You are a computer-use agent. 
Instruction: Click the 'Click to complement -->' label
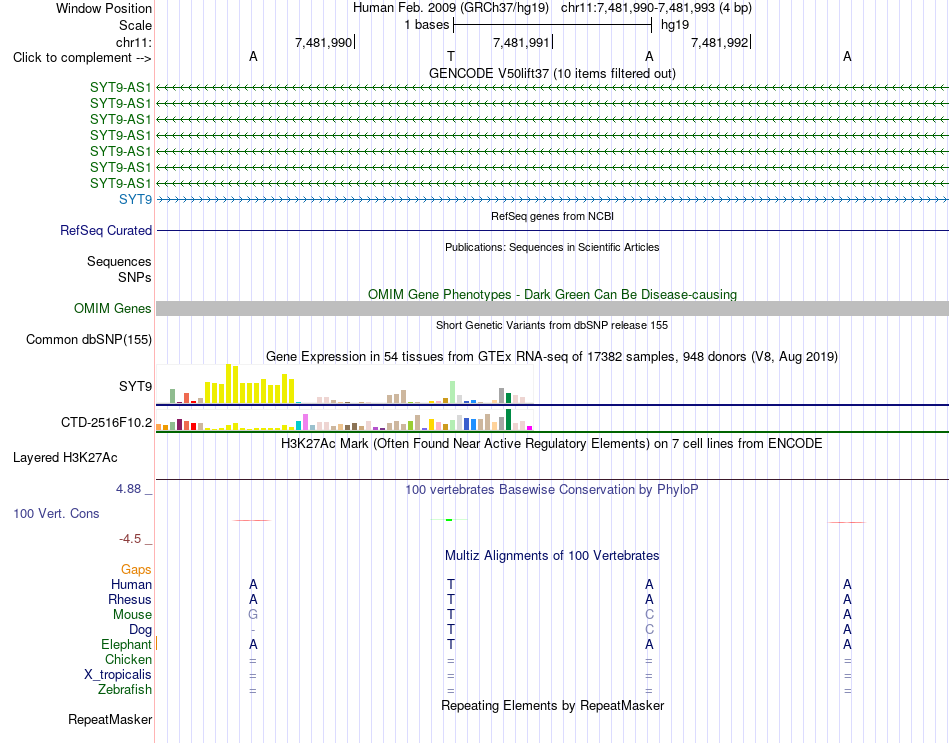coord(82,58)
